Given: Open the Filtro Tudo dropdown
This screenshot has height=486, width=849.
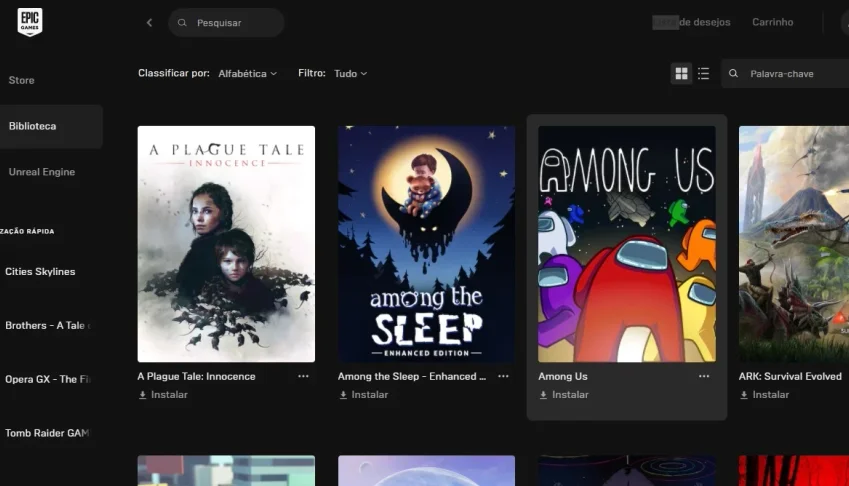Looking at the screenshot, I should 350,74.
